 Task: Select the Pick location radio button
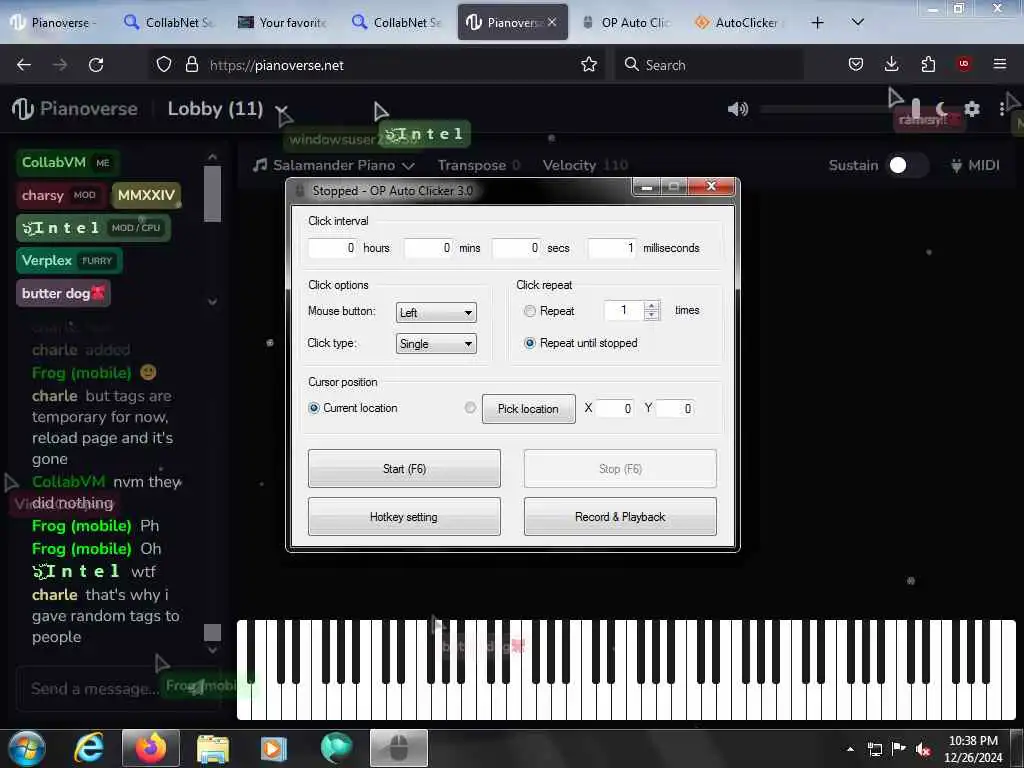[470, 408]
